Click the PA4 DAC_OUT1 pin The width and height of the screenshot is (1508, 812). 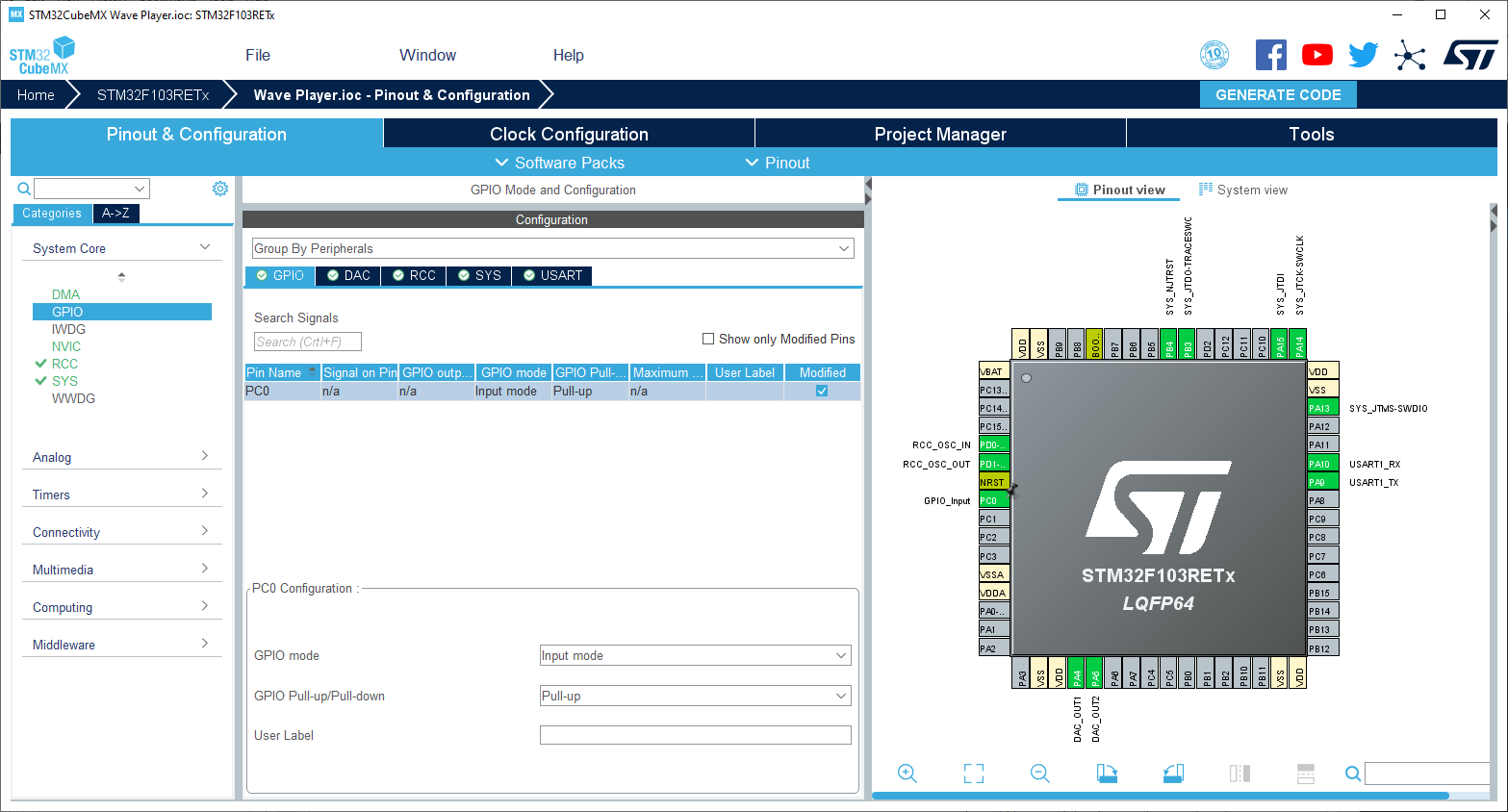pyautogui.click(x=1077, y=673)
